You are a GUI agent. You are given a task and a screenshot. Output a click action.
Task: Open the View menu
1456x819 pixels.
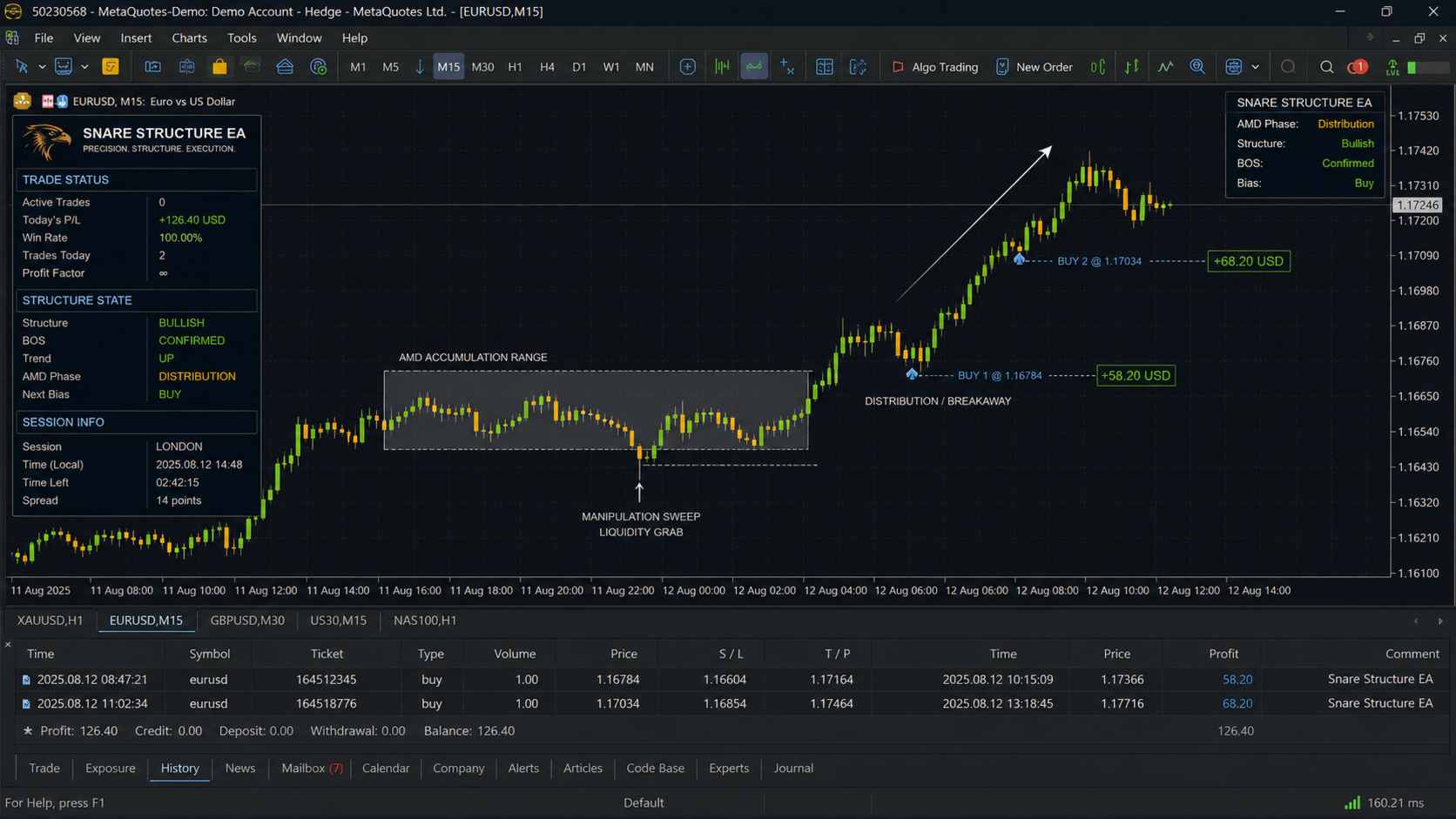(86, 37)
